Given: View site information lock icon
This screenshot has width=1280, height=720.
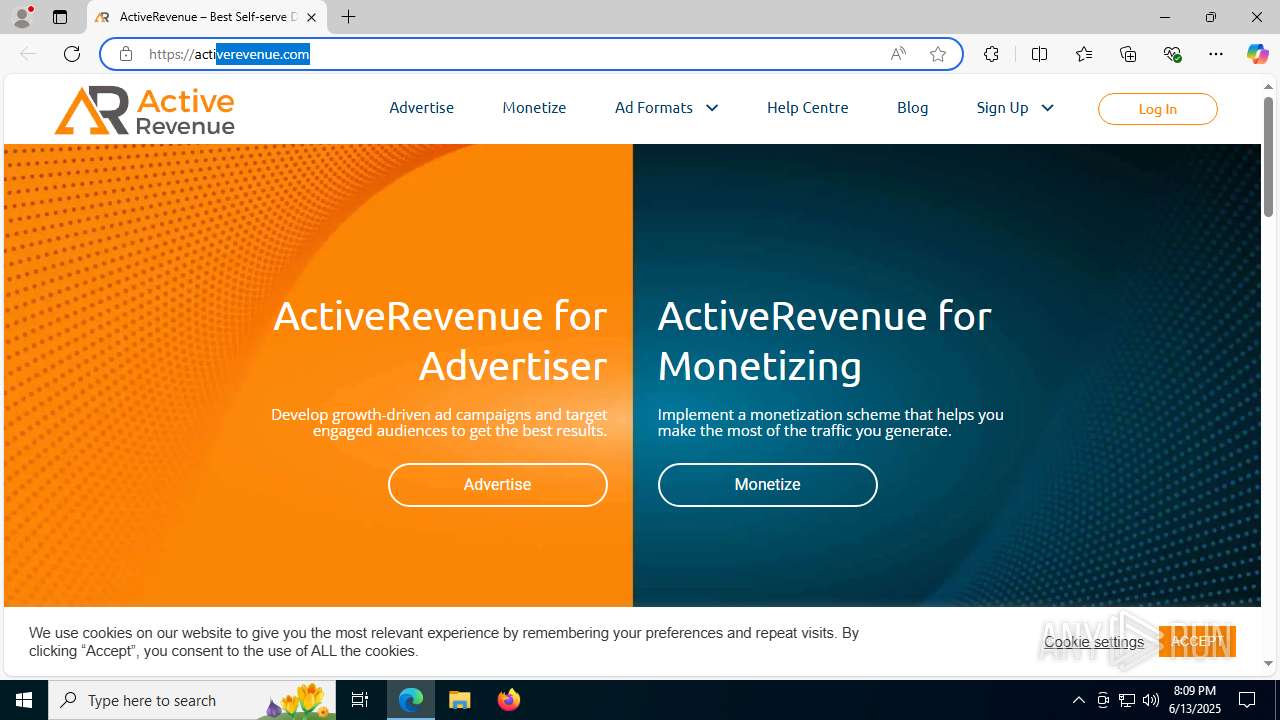Looking at the screenshot, I should [x=126, y=54].
